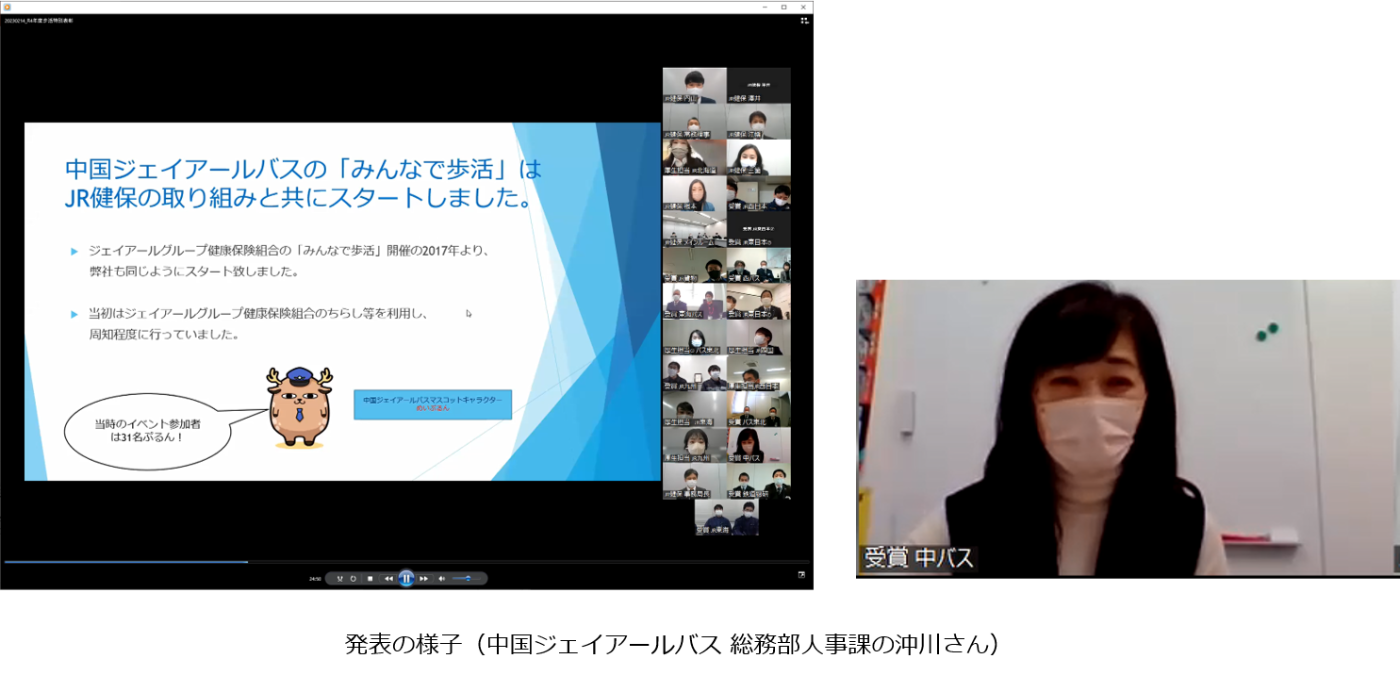The image size is (1400, 676).
Task: Toggle repeat in the player control bar
Action: [353, 578]
